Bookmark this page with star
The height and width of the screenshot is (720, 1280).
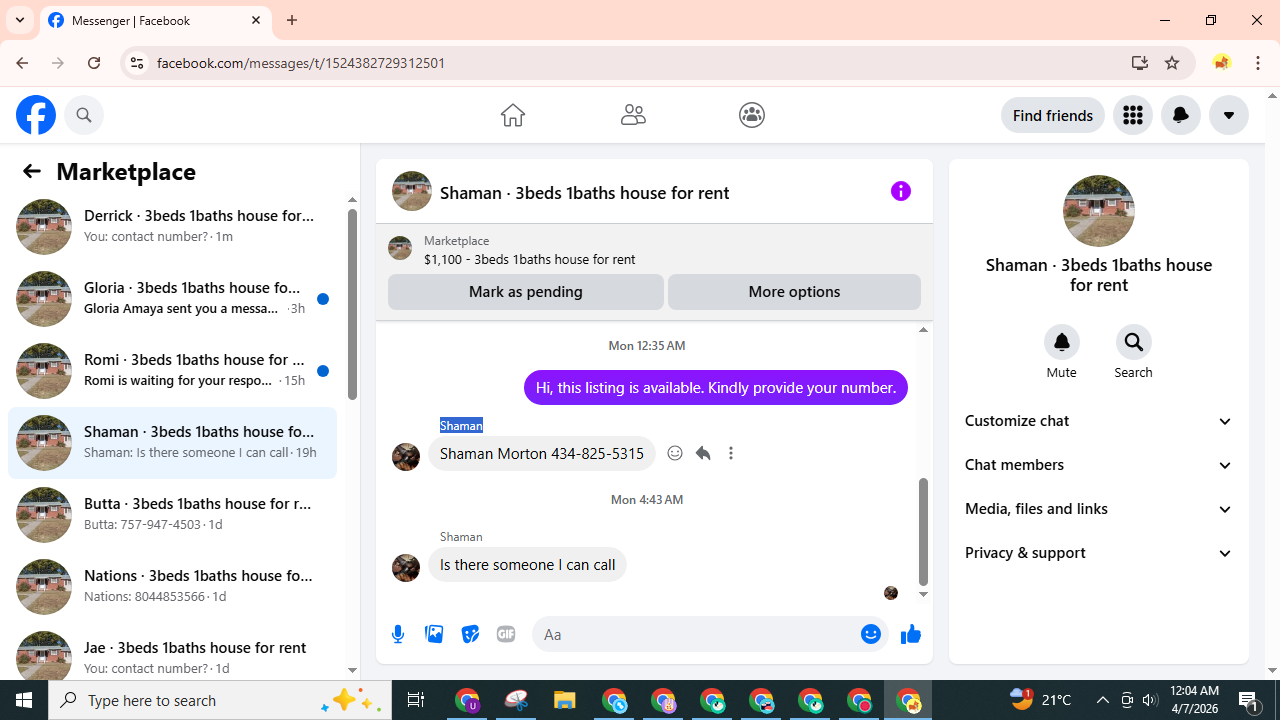[1172, 63]
